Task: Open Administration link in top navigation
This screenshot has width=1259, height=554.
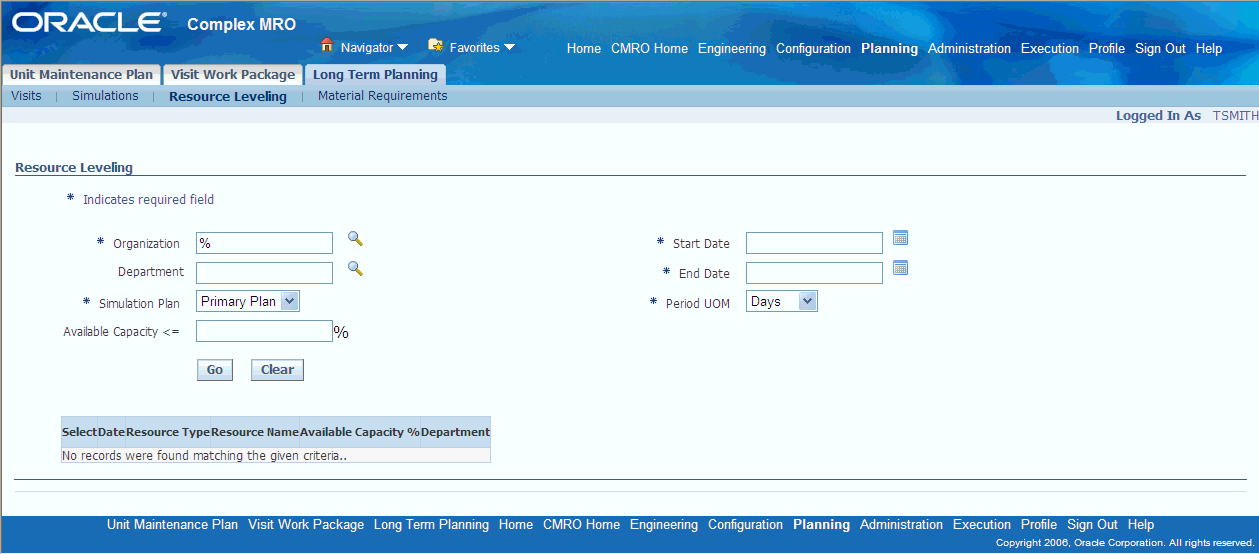Action: click(x=970, y=48)
